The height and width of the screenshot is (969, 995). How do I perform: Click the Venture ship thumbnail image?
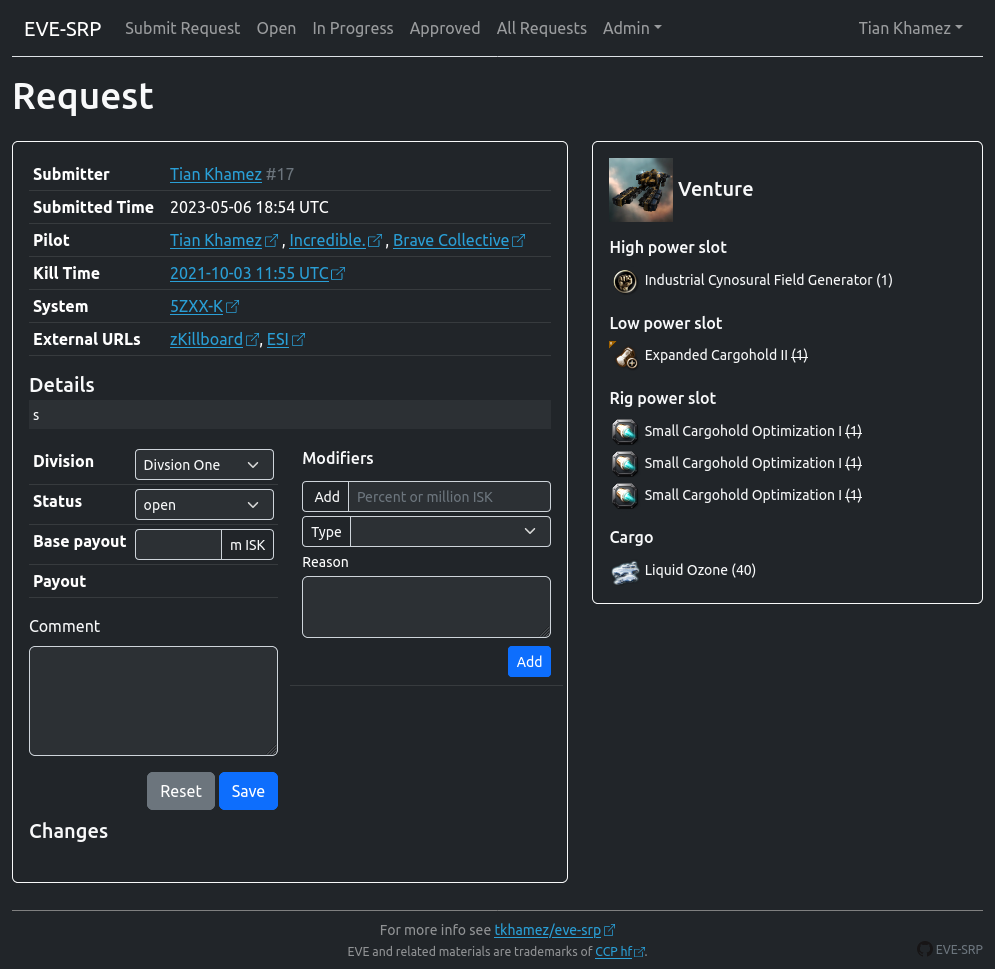[x=640, y=190]
